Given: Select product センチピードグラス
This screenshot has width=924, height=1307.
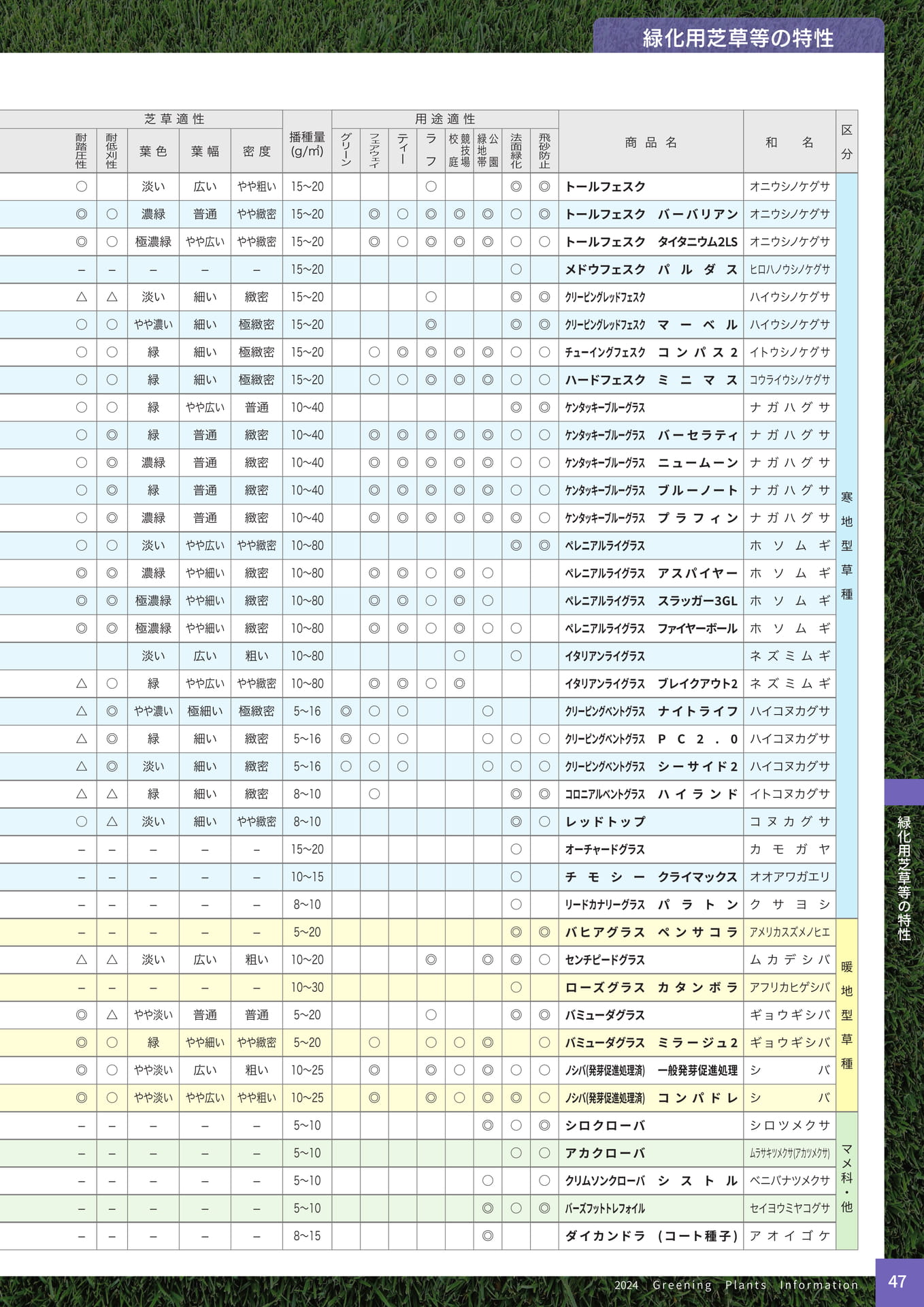Looking at the screenshot, I should click(x=605, y=960).
